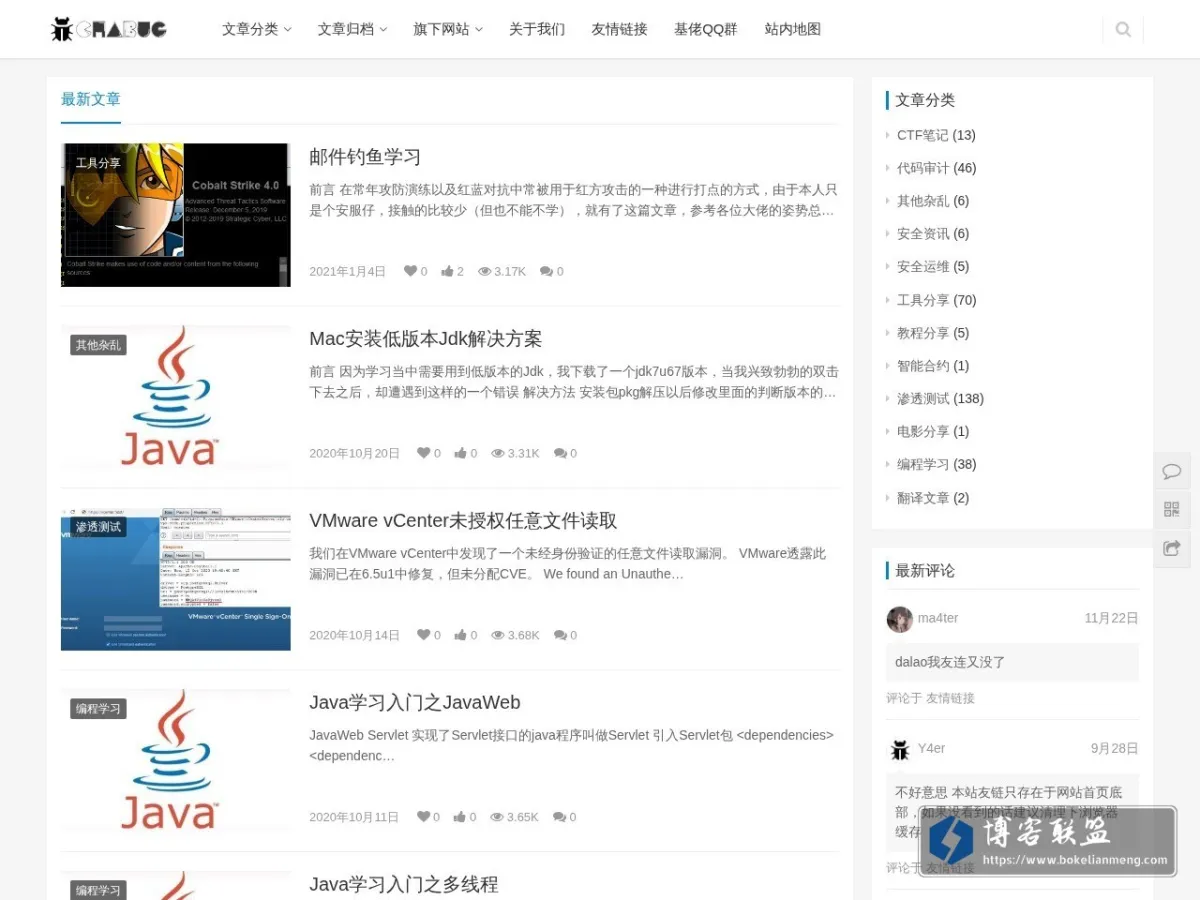Open 基佬QQ群 in the top menu

pyautogui.click(x=706, y=29)
